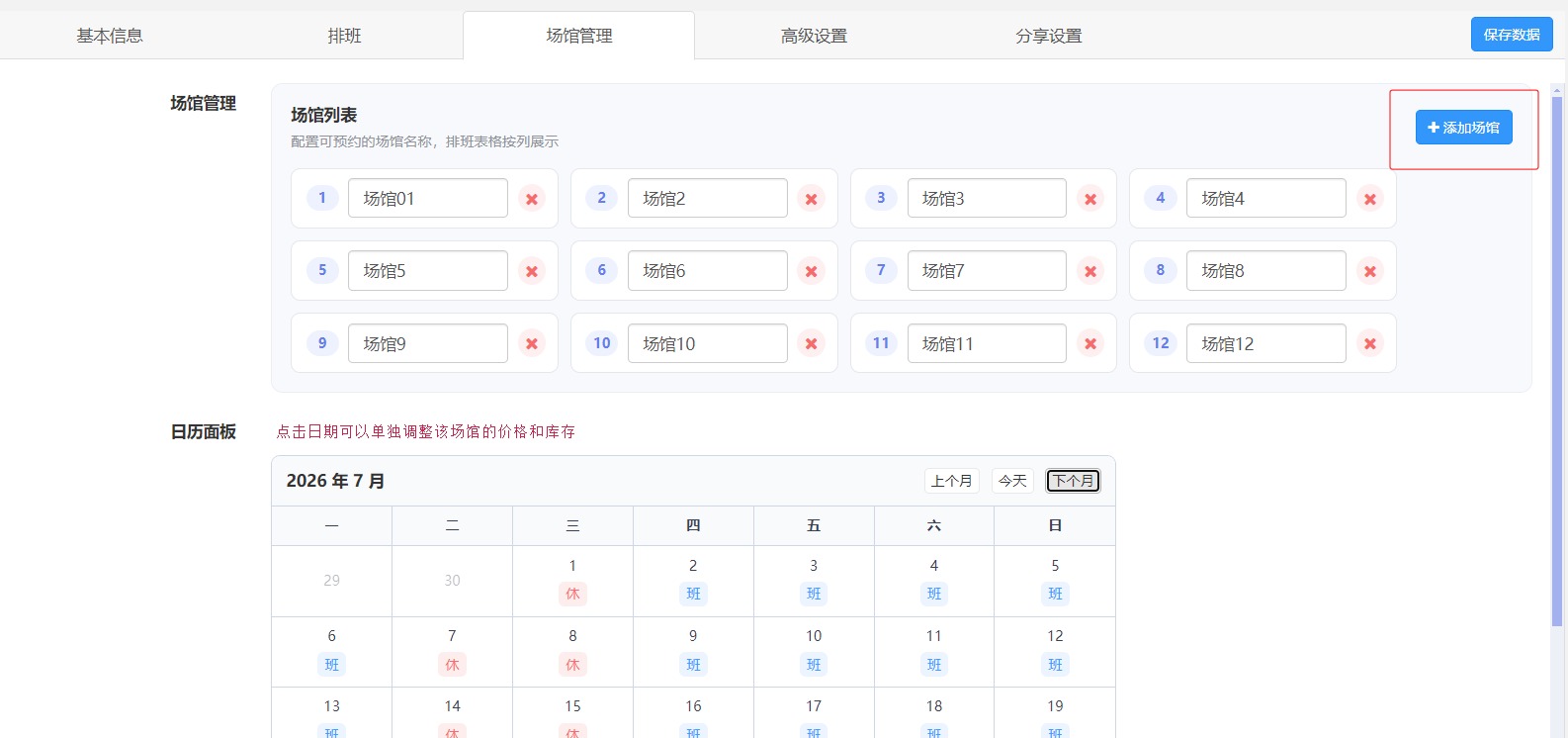Remove 场馆8 using the red X icon
1568x738 pixels.
pyautogui.click(x=1370, y=271)
